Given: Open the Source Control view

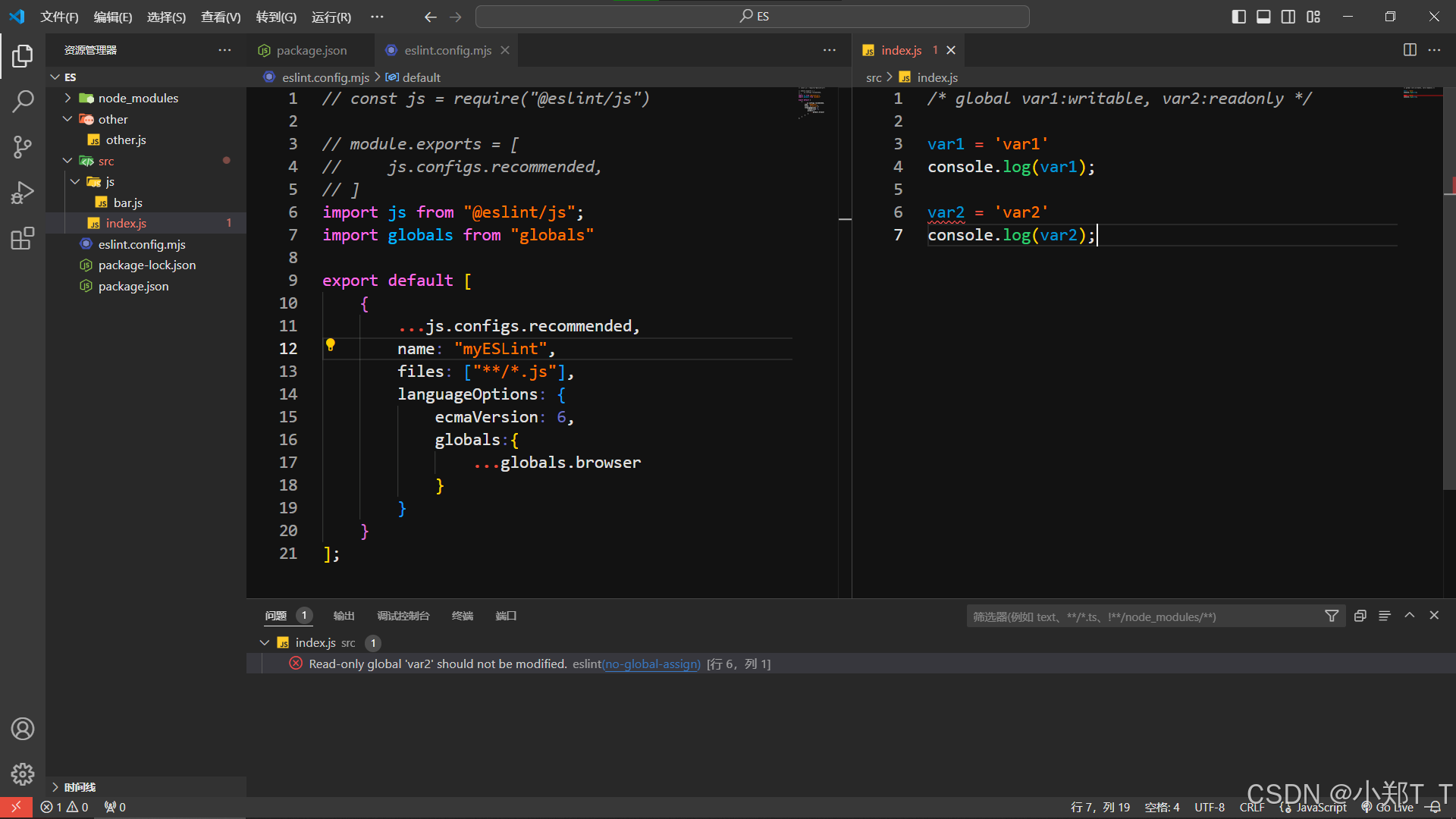Looking at the screenshot, I should coord(23,146).
